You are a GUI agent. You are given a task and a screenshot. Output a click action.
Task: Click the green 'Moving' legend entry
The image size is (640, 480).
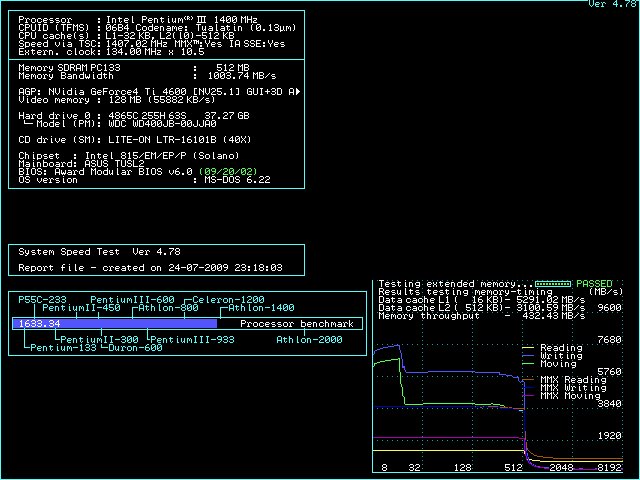pos(550,364)
